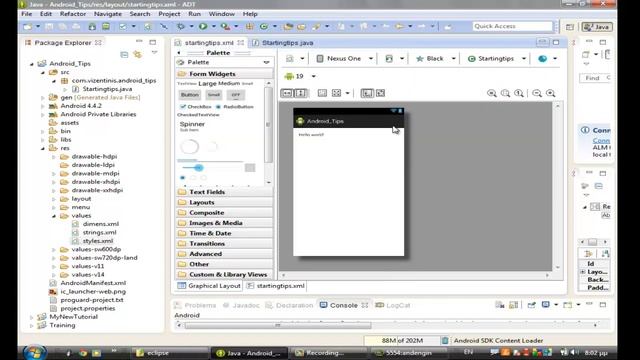Image resolution: width=640 pixels, height=360 pixels.
Task: Open the Navigate menu
Action: (x=108, y=14)
